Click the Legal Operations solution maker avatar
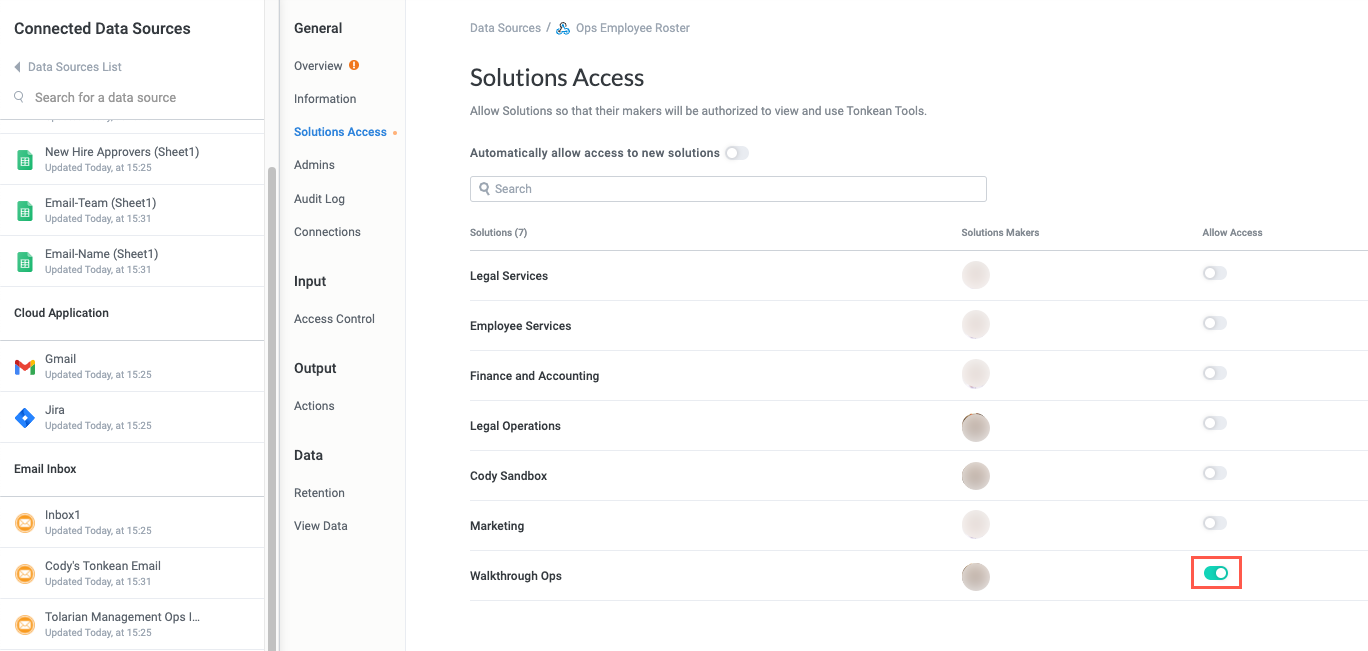The height and width of the screenshot is (651, 1368). point(976,425)
